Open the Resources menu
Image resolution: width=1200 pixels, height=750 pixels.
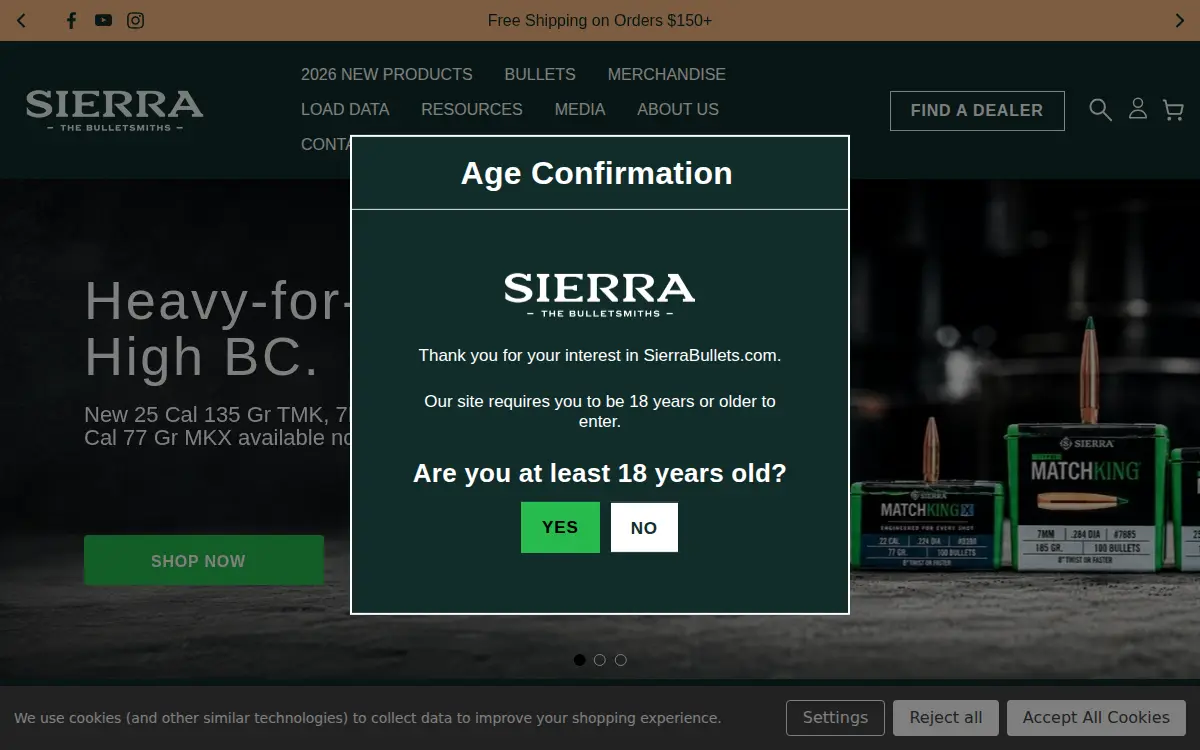tap(472, 109)
